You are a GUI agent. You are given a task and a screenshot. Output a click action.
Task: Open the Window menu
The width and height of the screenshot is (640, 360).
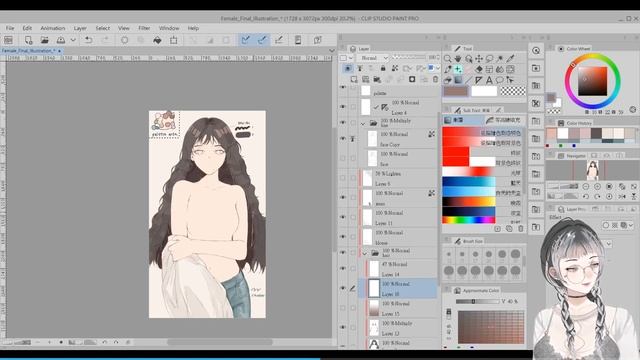coord(169,28)
